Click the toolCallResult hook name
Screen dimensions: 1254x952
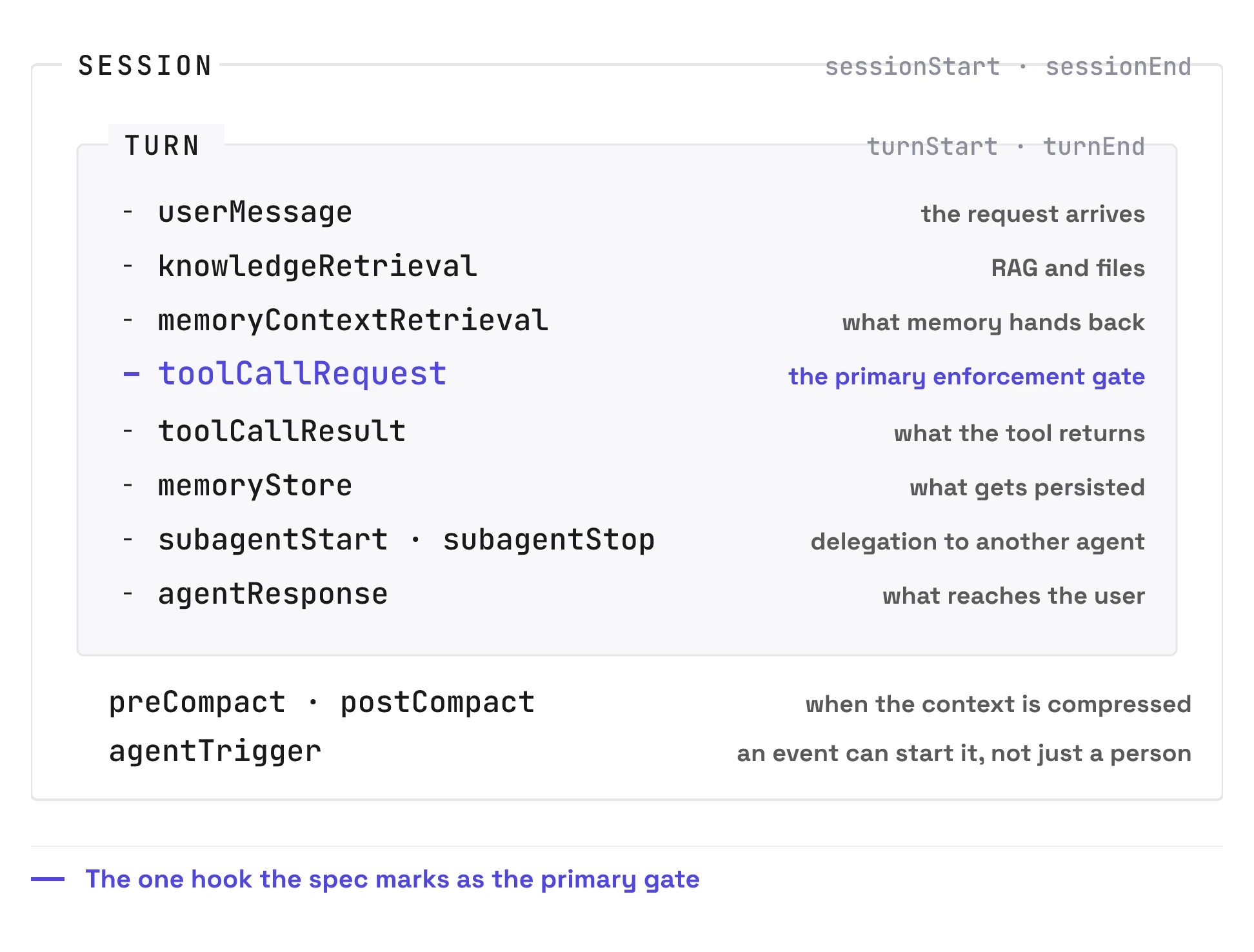coord(282,431)
